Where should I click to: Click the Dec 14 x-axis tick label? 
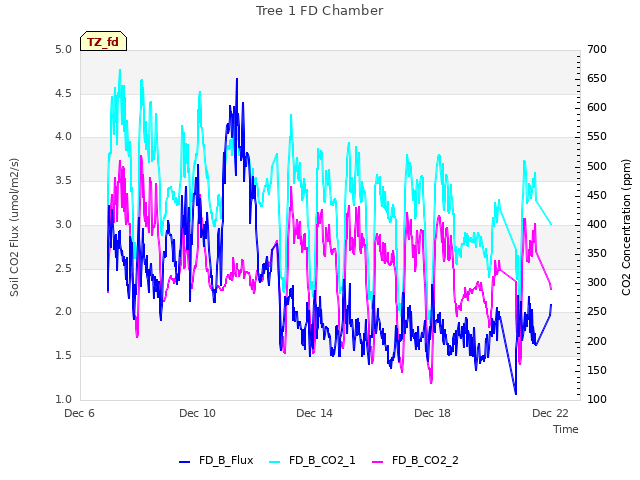315,413
